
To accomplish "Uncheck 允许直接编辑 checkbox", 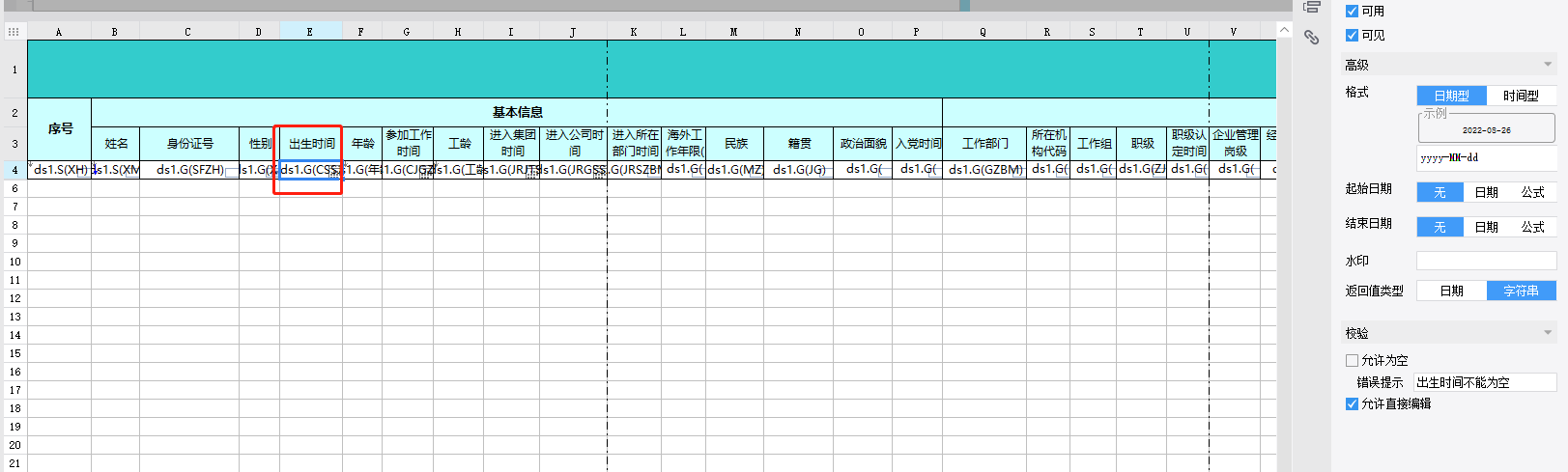I will [x=1352, y=403].
